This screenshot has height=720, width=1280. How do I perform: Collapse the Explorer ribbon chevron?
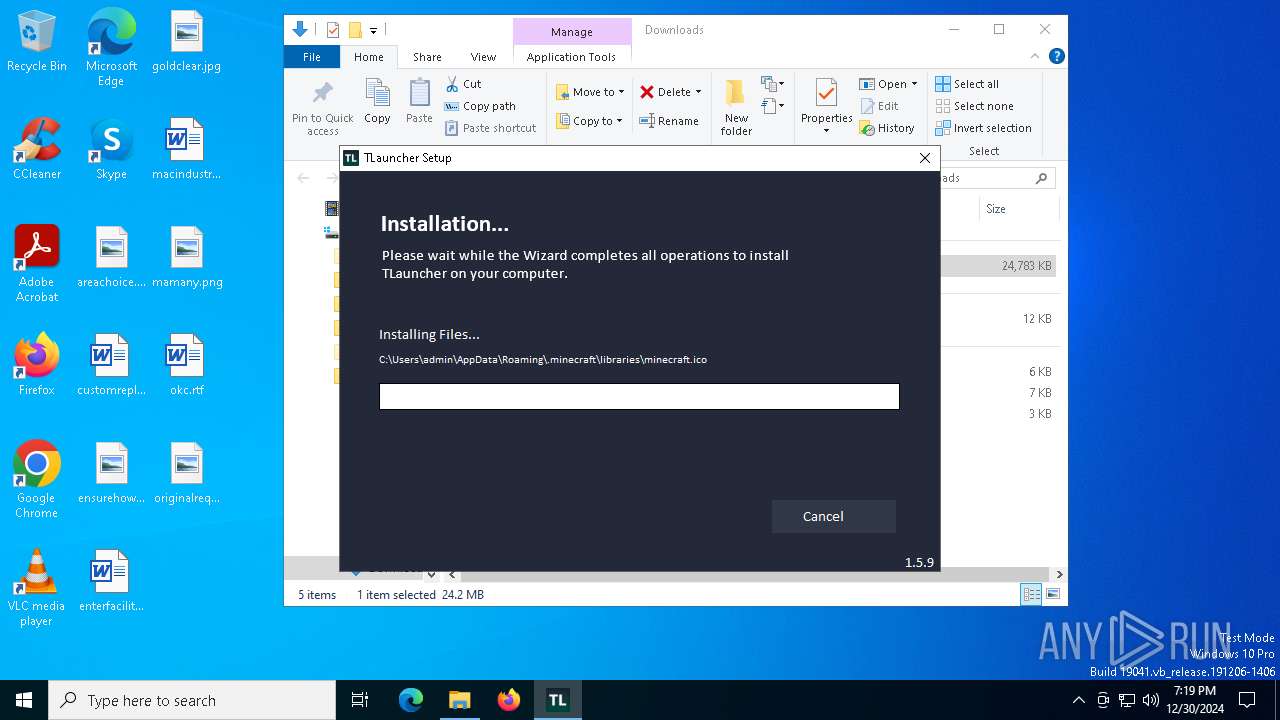1035,57
